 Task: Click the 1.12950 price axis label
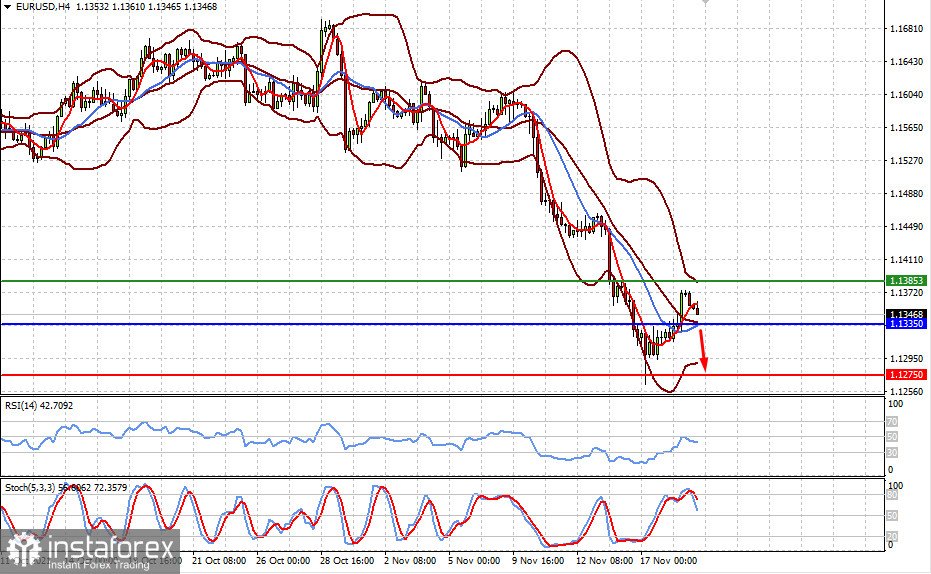click(x=907, y=359)
